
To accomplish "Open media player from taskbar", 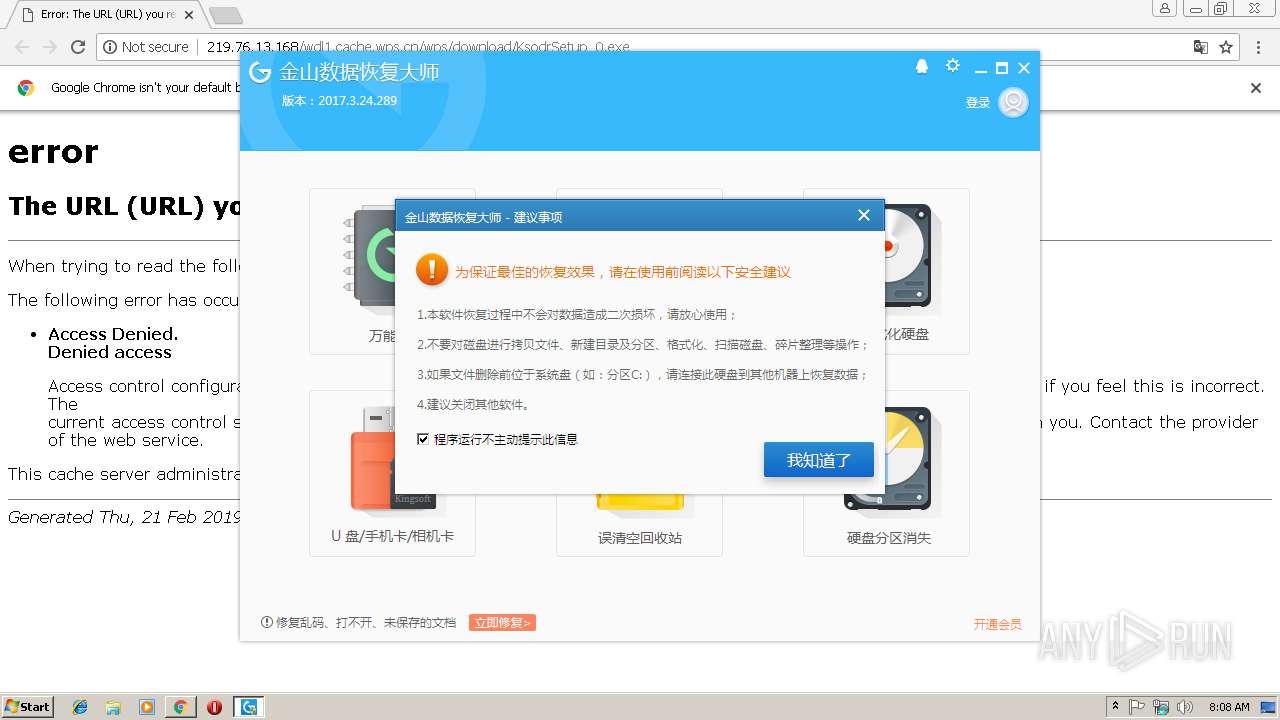I will point(147,707).
